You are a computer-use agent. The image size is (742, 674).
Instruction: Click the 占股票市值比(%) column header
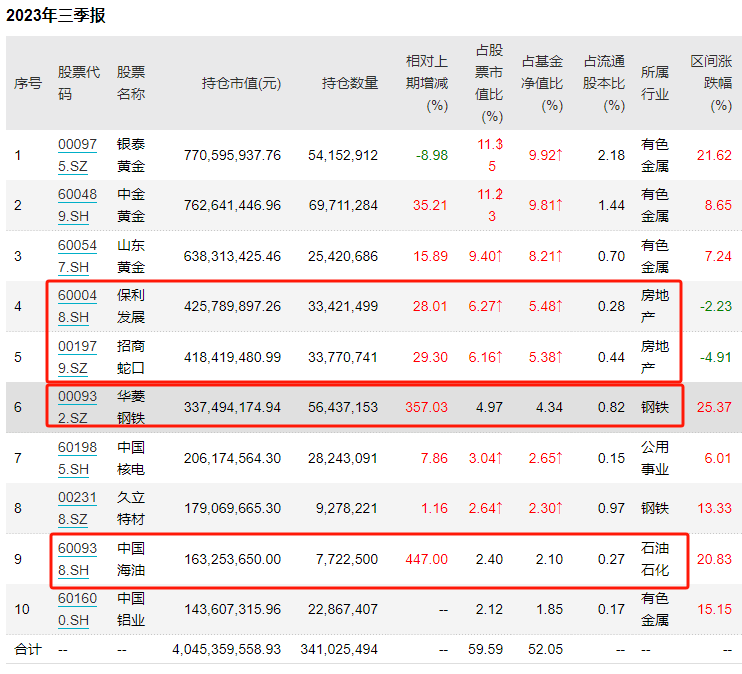tap(489, 83)
